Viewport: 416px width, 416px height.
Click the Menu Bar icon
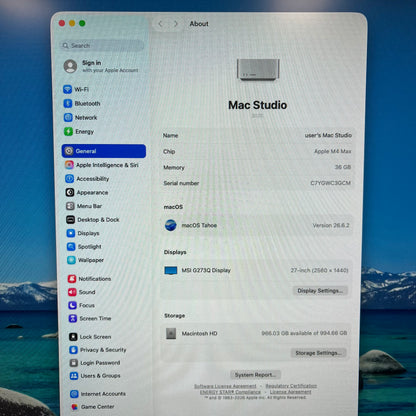tap(70, 206)
